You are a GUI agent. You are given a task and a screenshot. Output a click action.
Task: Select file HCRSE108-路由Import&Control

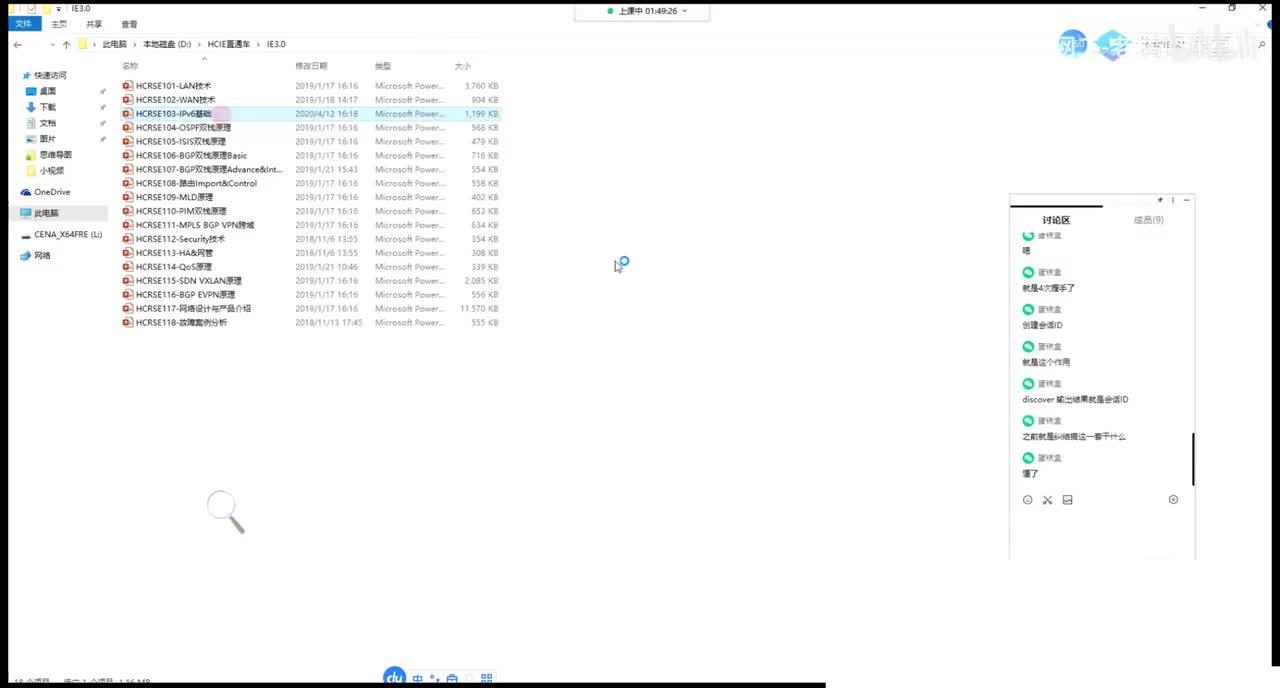(196, 184)
